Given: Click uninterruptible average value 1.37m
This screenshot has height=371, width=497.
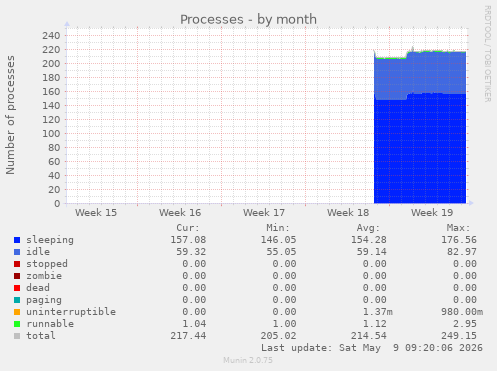Looking at the screenshot, I should (378, 312).
